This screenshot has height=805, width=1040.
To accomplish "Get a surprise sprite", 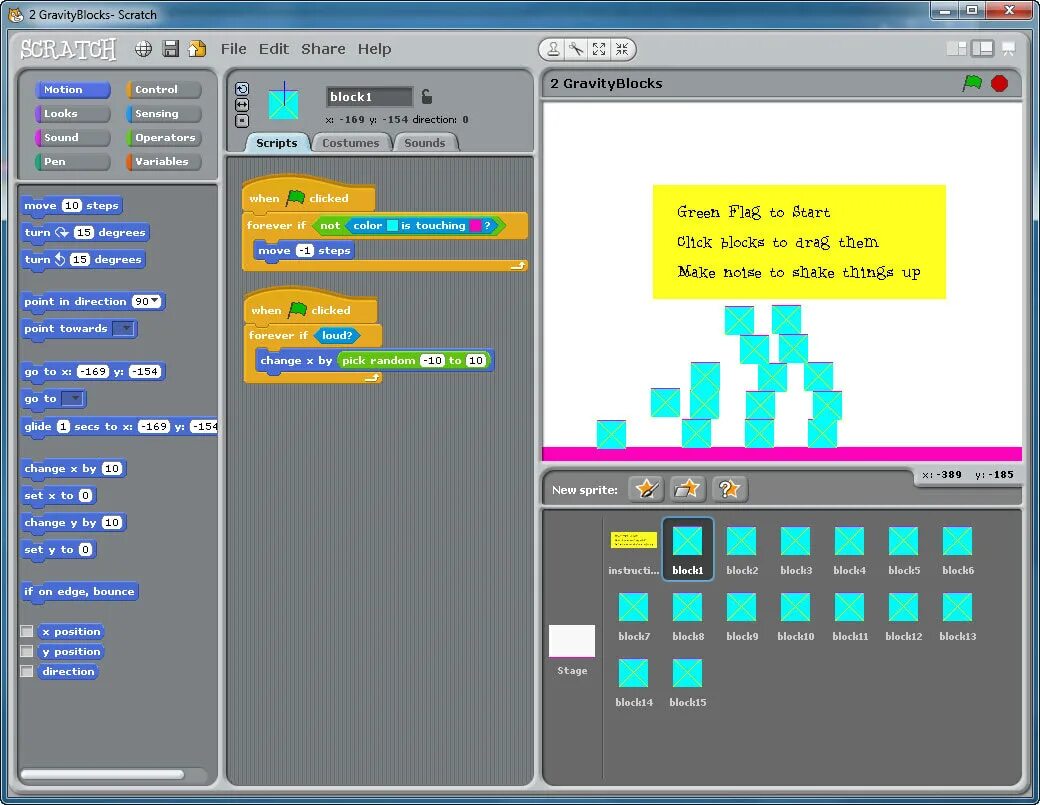I will [x=730, y=489].
